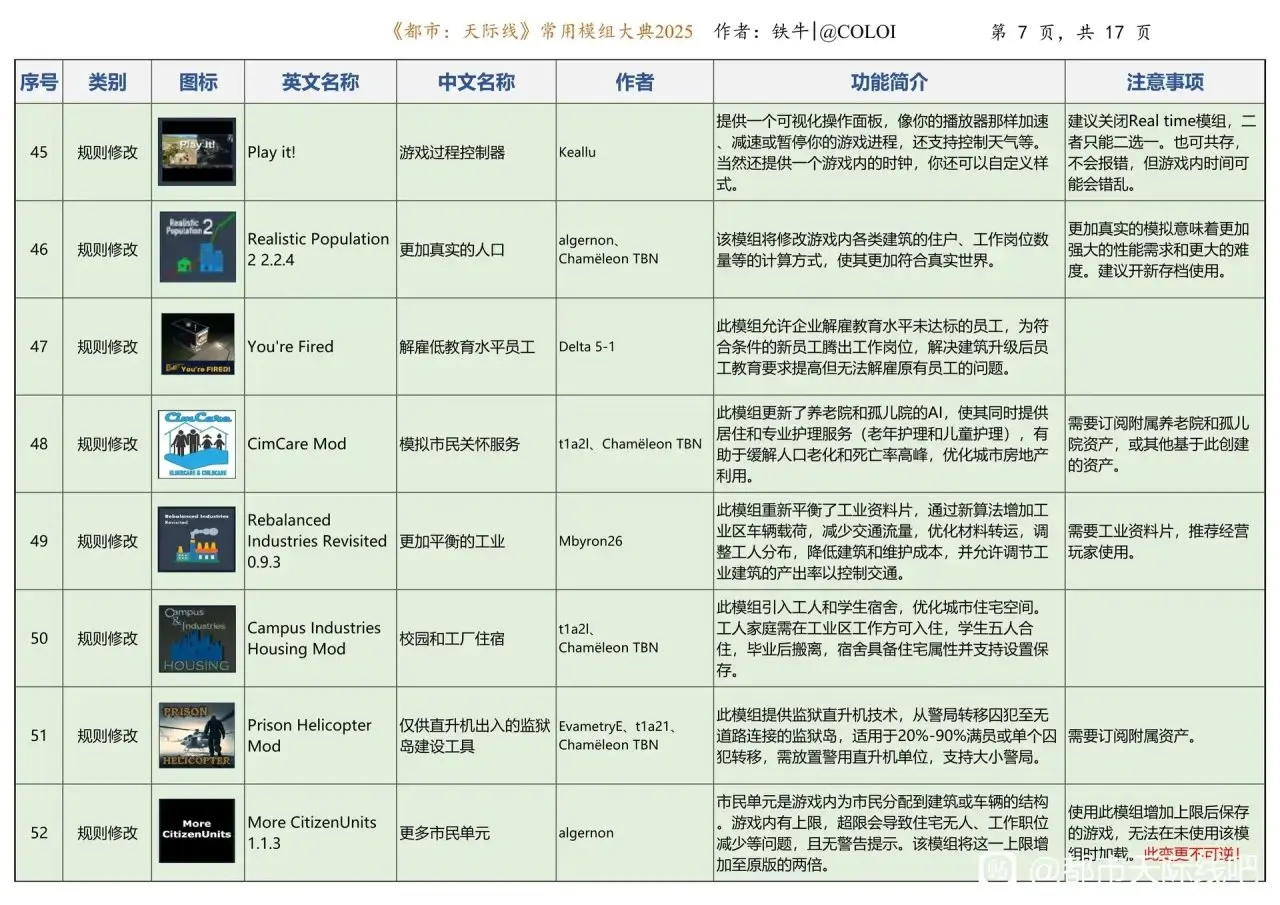Select the Prison Helicopter Mod name
1280x905 pixels.
pyautogui.click(x=309, y=735)
